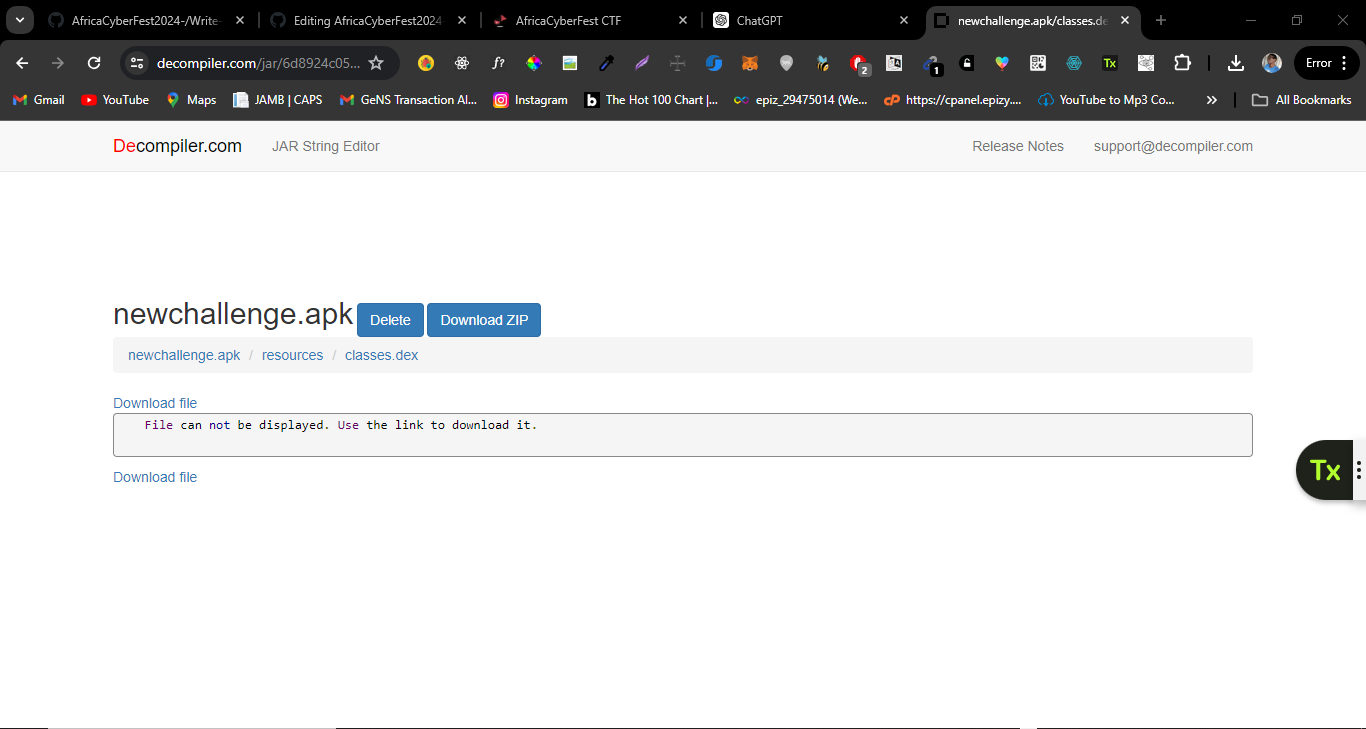Click the React DevTools extension icon

tap(461, 63)
